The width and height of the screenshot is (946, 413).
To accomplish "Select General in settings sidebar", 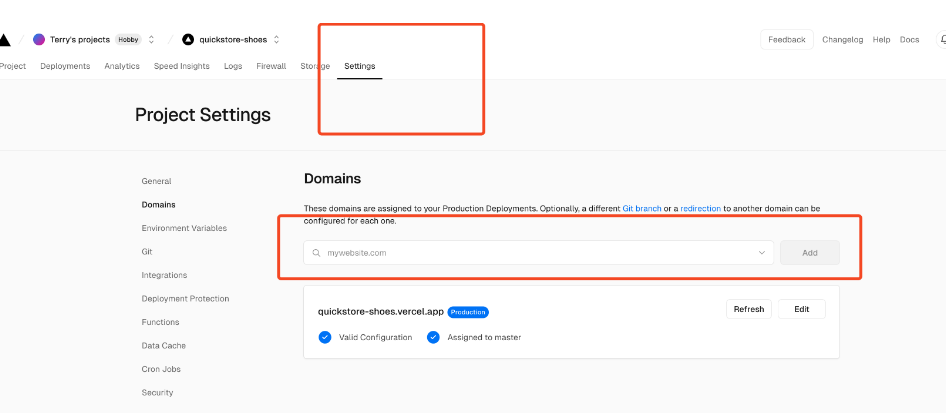I will pos(156,181).
